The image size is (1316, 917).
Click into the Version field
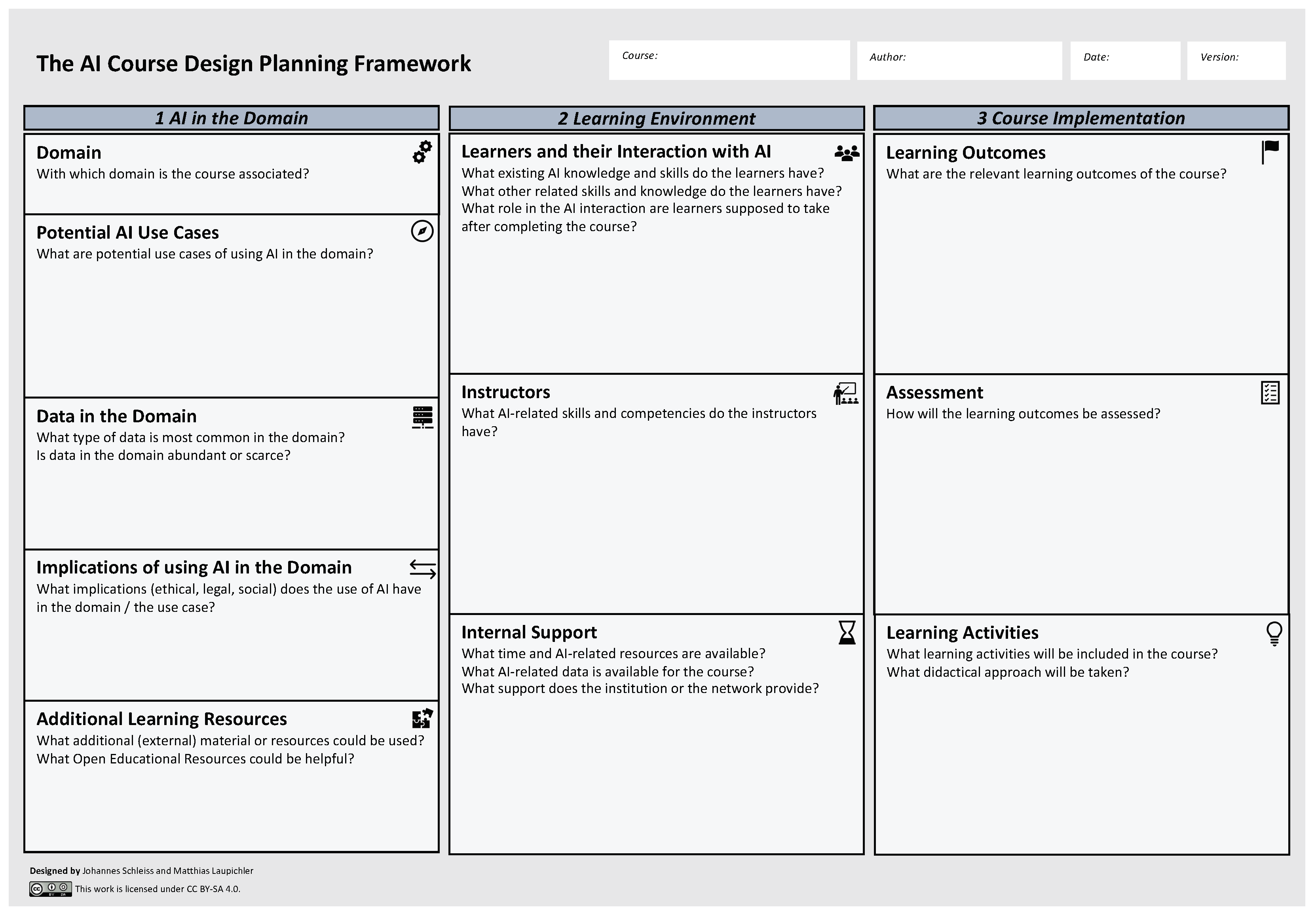click(1236, 61)
